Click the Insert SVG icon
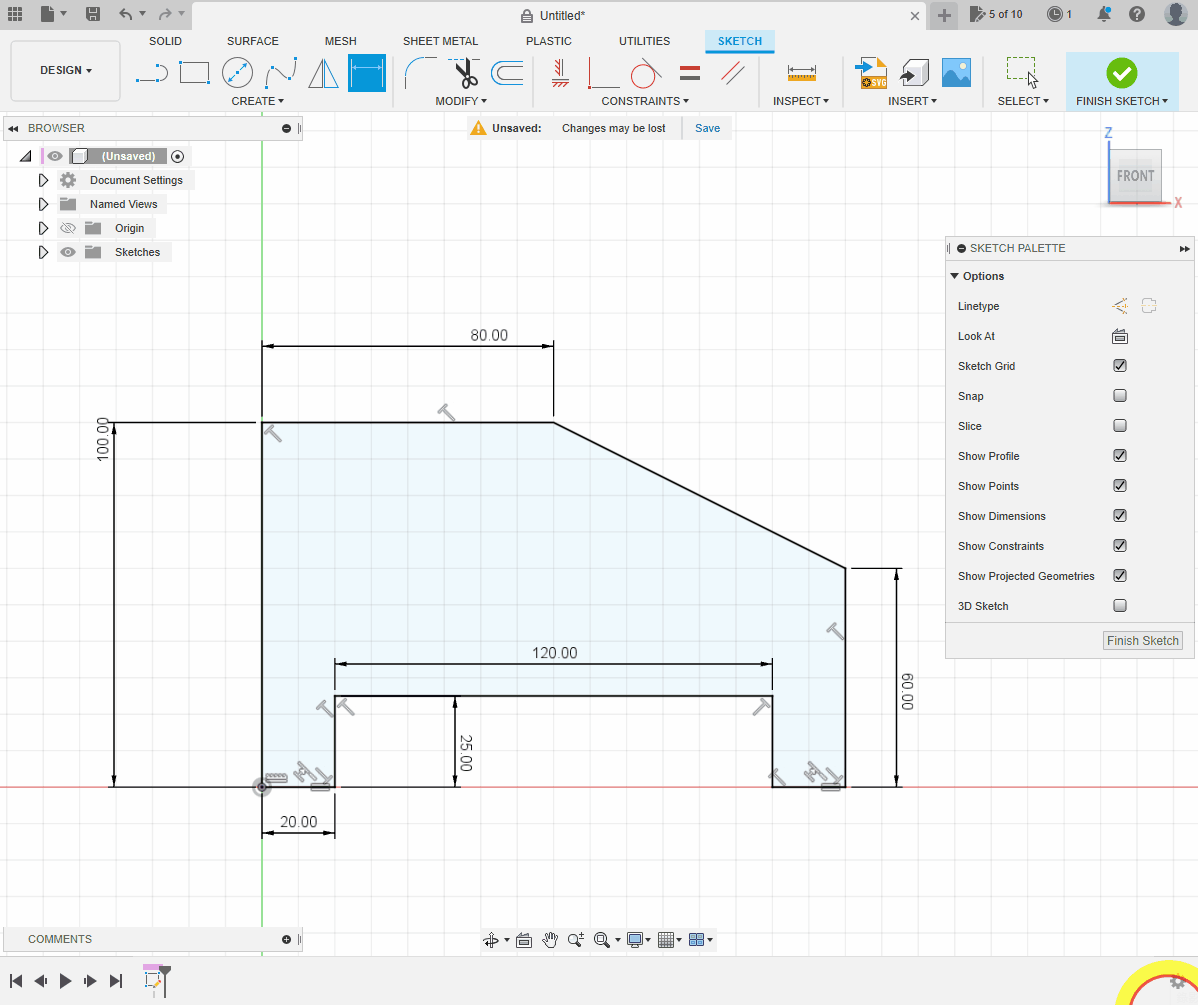 [872, 73]
